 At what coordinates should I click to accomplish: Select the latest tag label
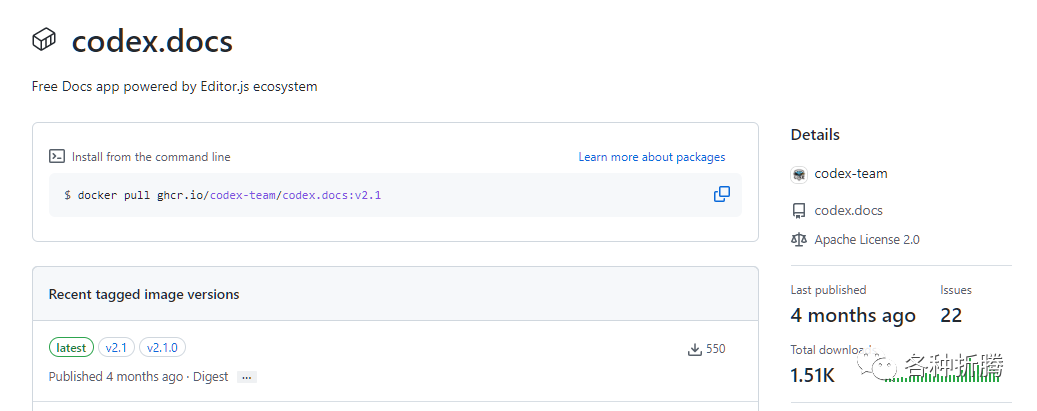point(71,347)
